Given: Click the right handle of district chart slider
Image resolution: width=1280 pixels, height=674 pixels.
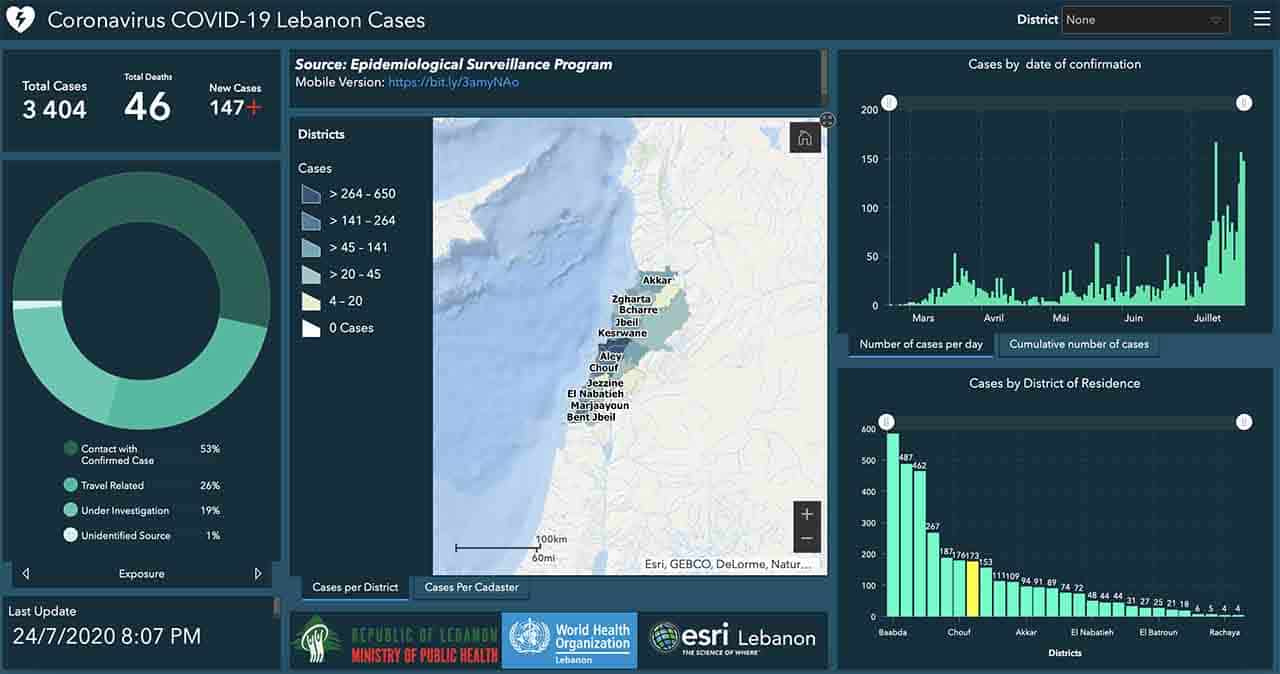Looking at the screenshot, I should [x=1243, y=422].
